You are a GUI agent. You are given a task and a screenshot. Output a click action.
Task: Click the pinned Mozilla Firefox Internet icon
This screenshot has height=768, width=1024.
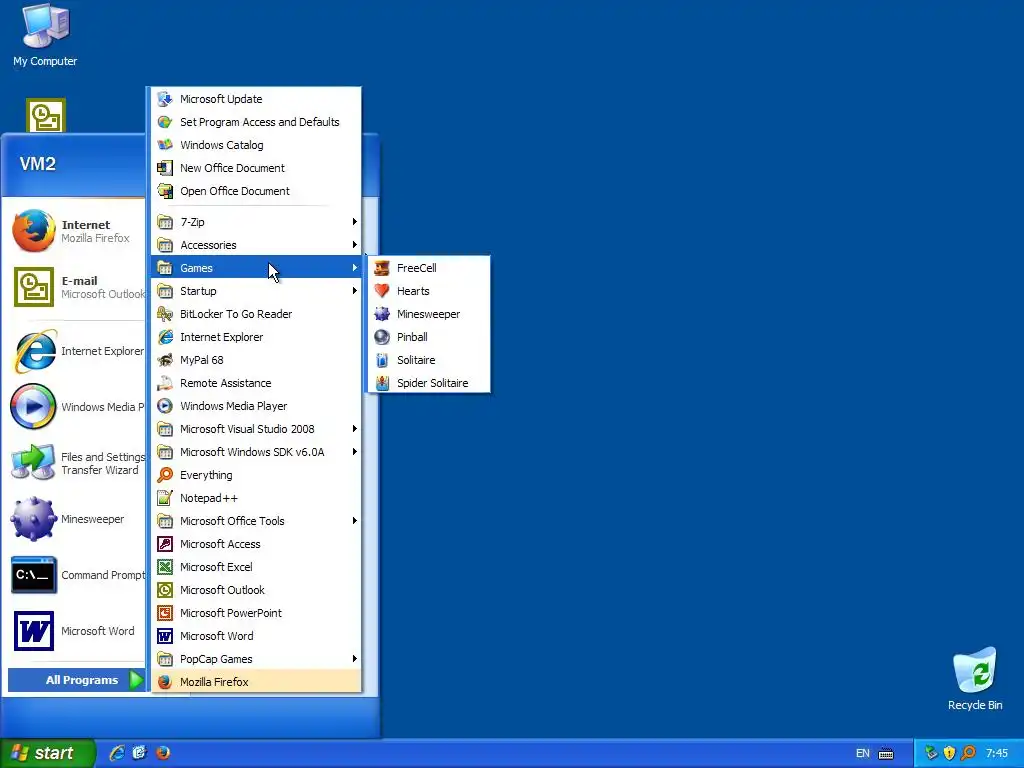coord(33,231)
